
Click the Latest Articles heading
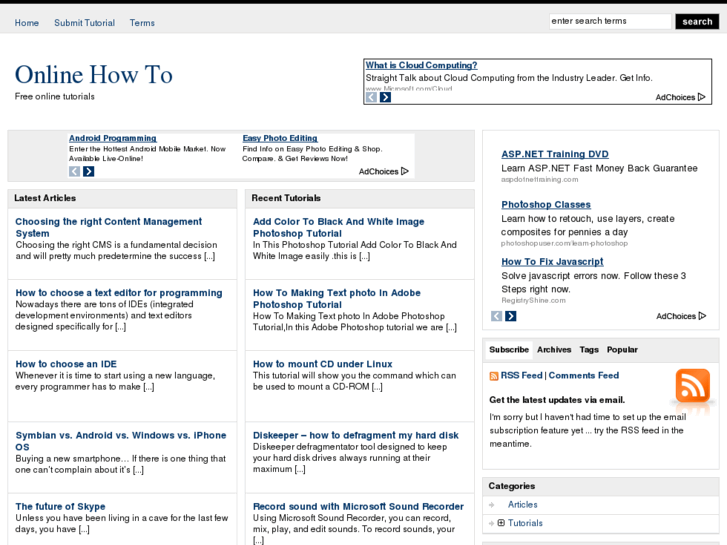tap(45, 198)
